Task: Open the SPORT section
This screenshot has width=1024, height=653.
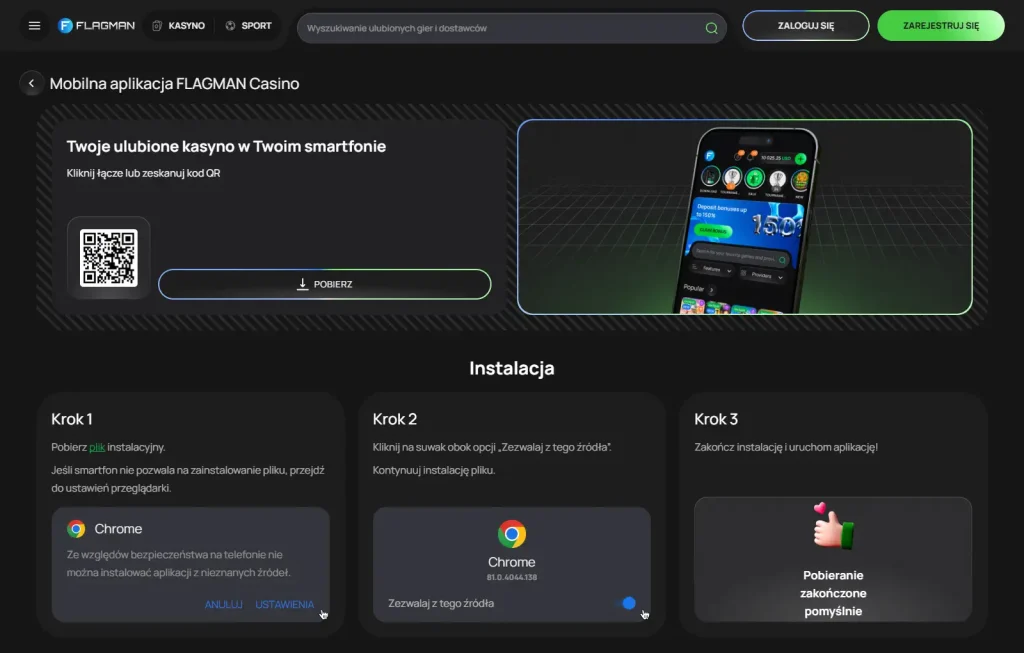Action: coord(248,26)
